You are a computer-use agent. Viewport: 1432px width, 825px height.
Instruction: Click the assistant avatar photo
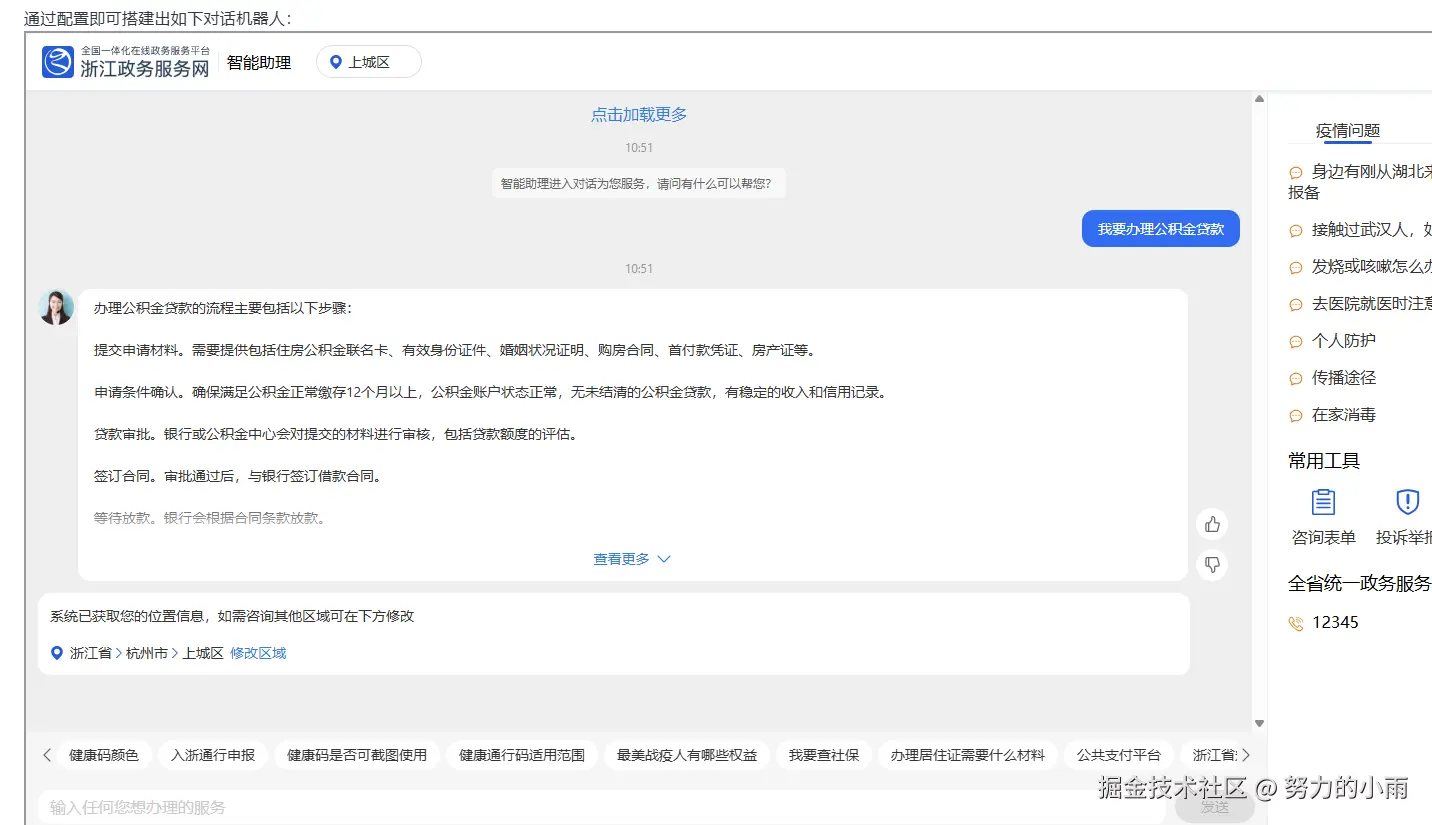point(56,307)
